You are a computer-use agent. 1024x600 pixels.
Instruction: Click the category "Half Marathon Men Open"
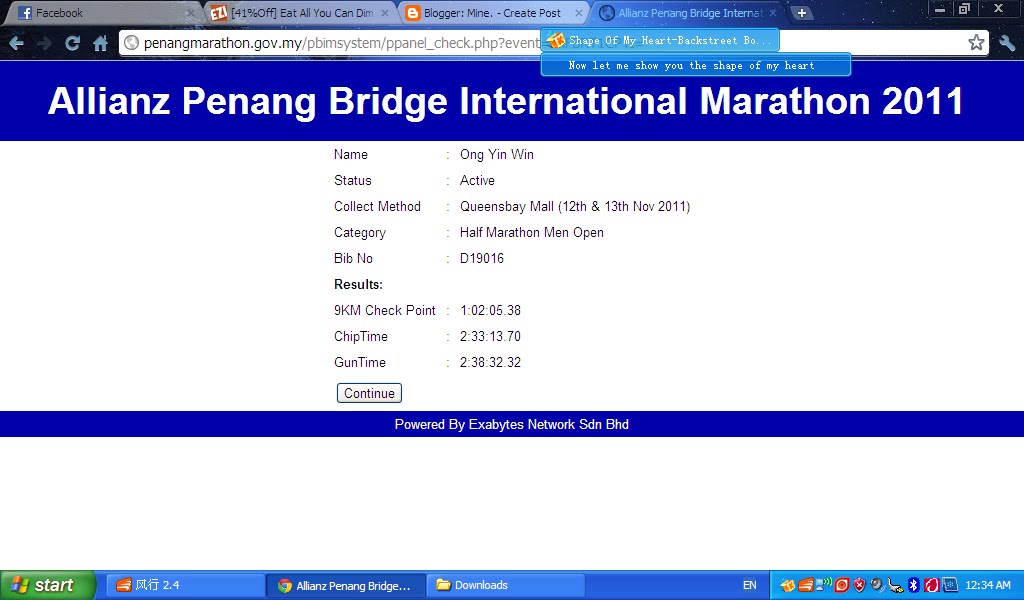pyautogui.click(x=532, y=232)
